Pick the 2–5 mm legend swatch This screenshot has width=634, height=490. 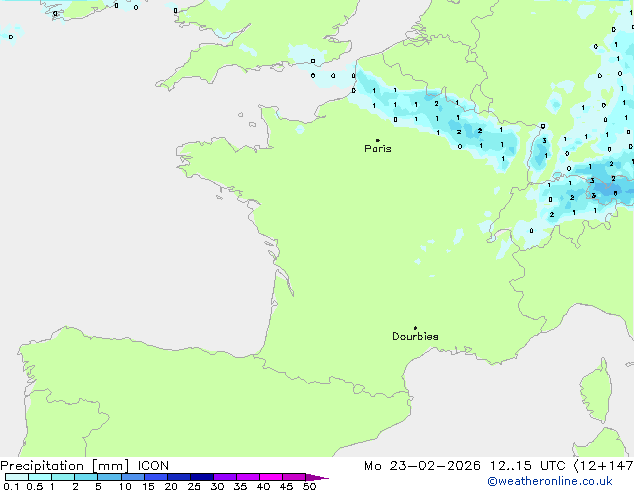pyautogui.click(x=86, y=477)
